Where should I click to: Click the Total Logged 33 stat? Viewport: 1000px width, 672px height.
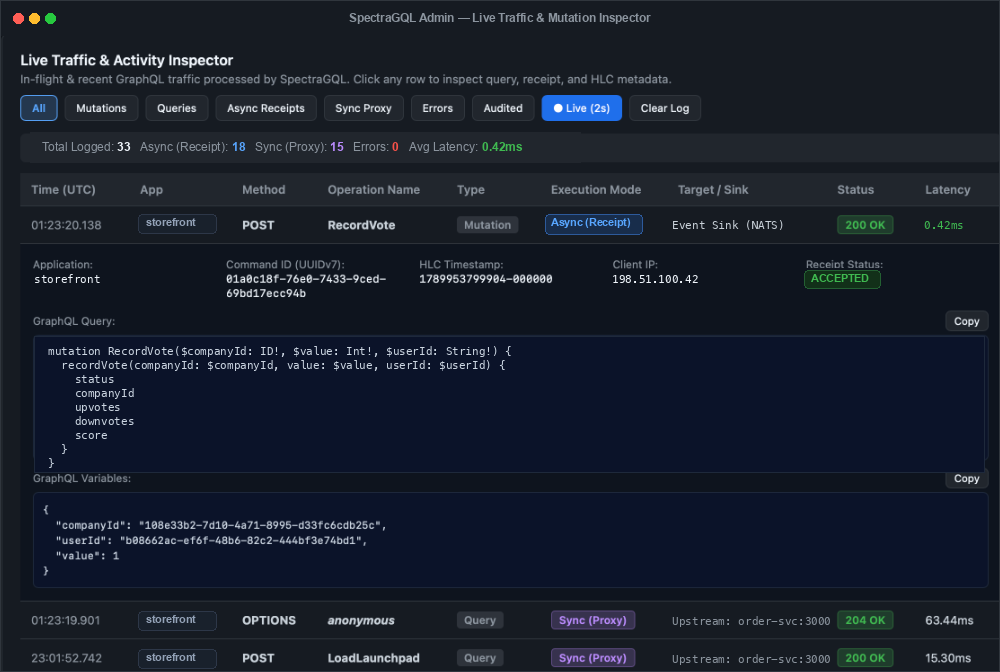[86, 147]
